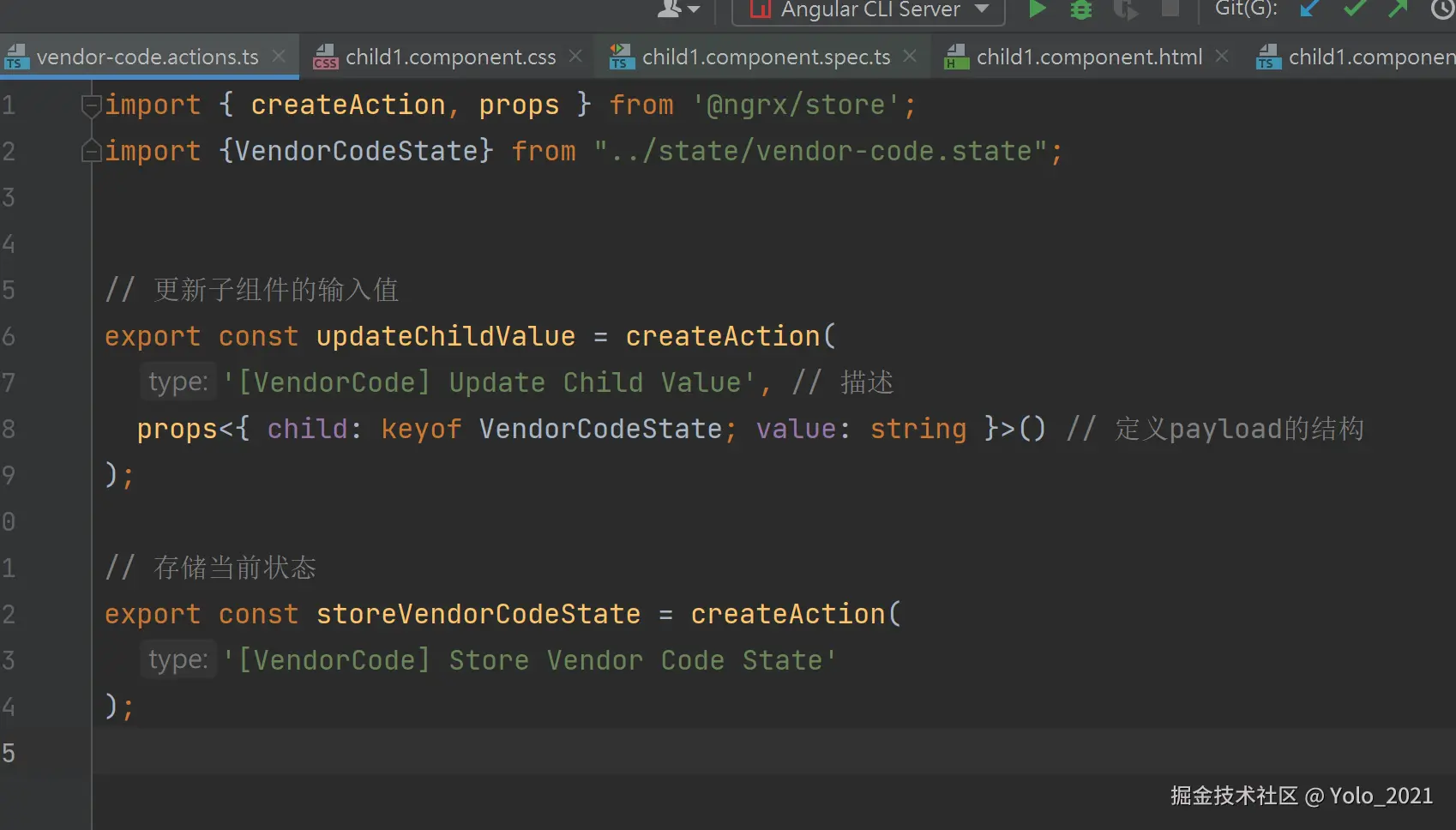Push commits with the green Git arrow
This screenshot has width=1456, height=830.
(1398, 9)
